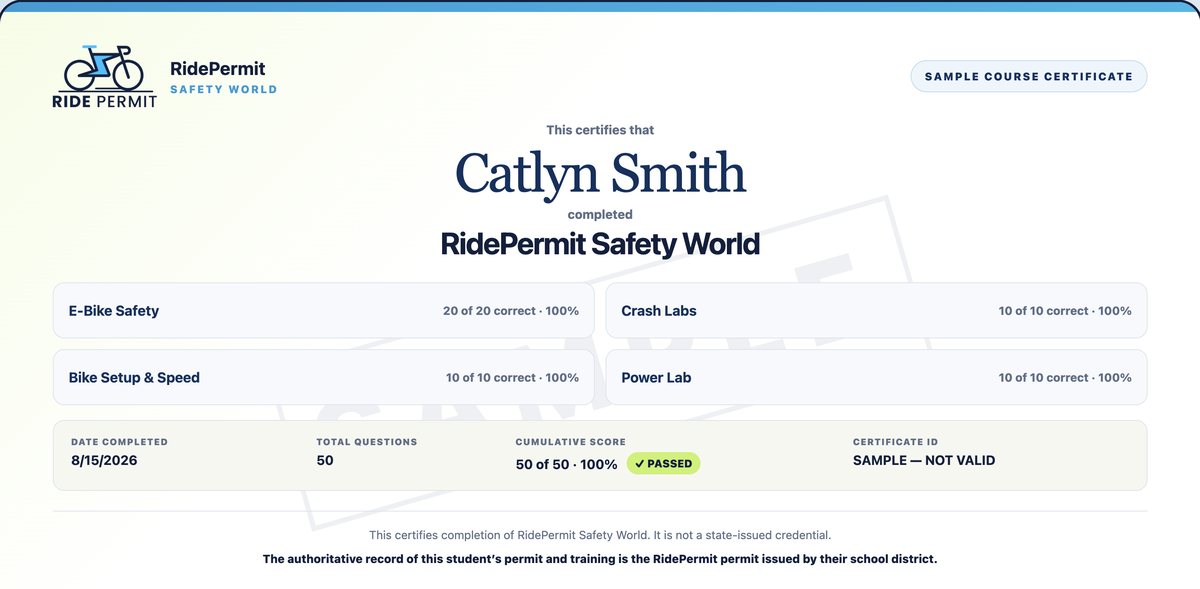
Task: Open the Bike Setup & Speed card
Action: pyautogui.click(x=323, y=377)
